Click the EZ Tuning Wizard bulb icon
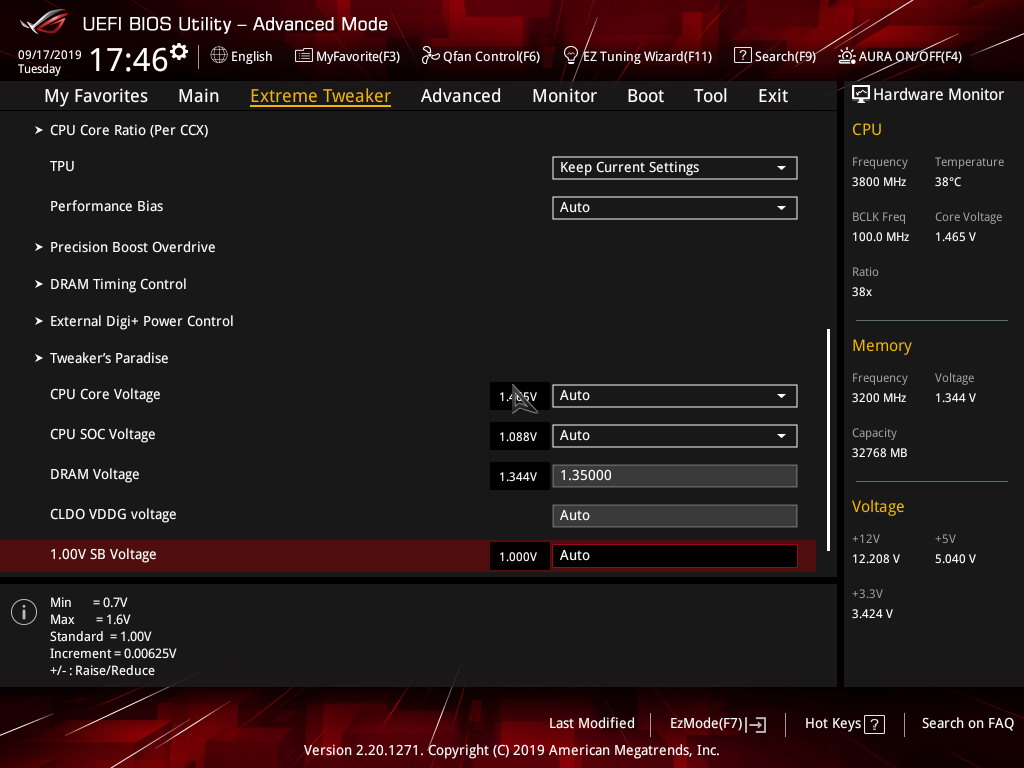 point(570,56)
